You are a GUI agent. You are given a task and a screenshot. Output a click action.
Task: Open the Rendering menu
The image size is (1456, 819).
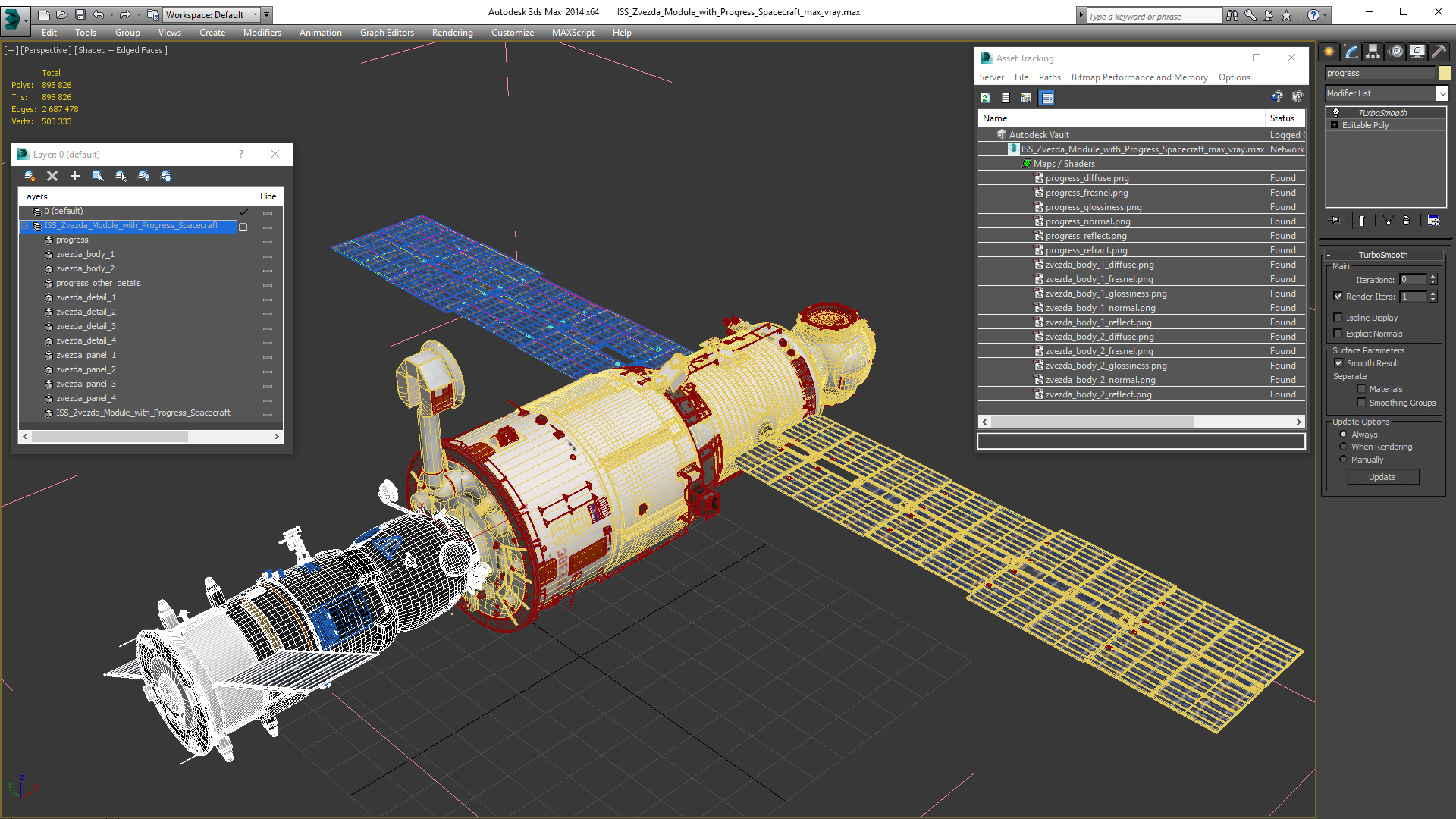point(452,33)
